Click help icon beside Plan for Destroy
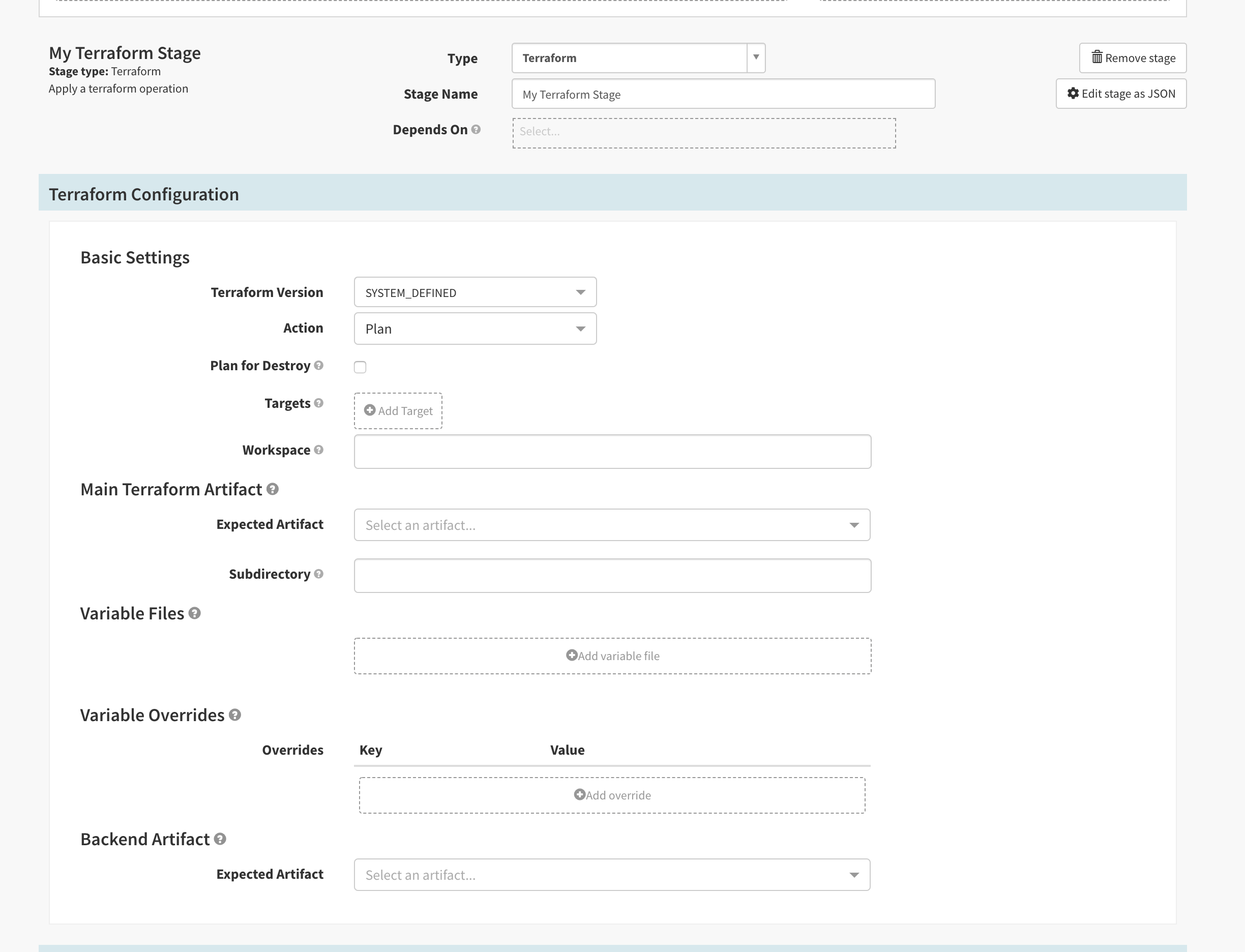The image size is (1245, 952). [318, 366]
